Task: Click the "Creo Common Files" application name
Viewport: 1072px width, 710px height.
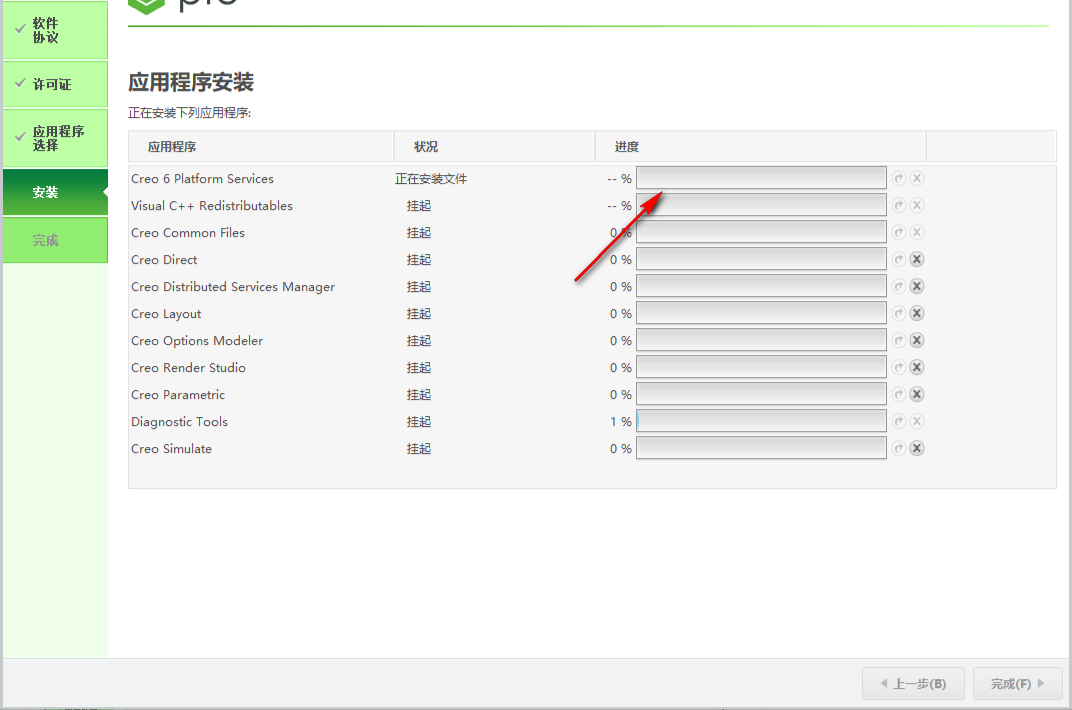Action: pyautogui.click(x=188, y=232)
